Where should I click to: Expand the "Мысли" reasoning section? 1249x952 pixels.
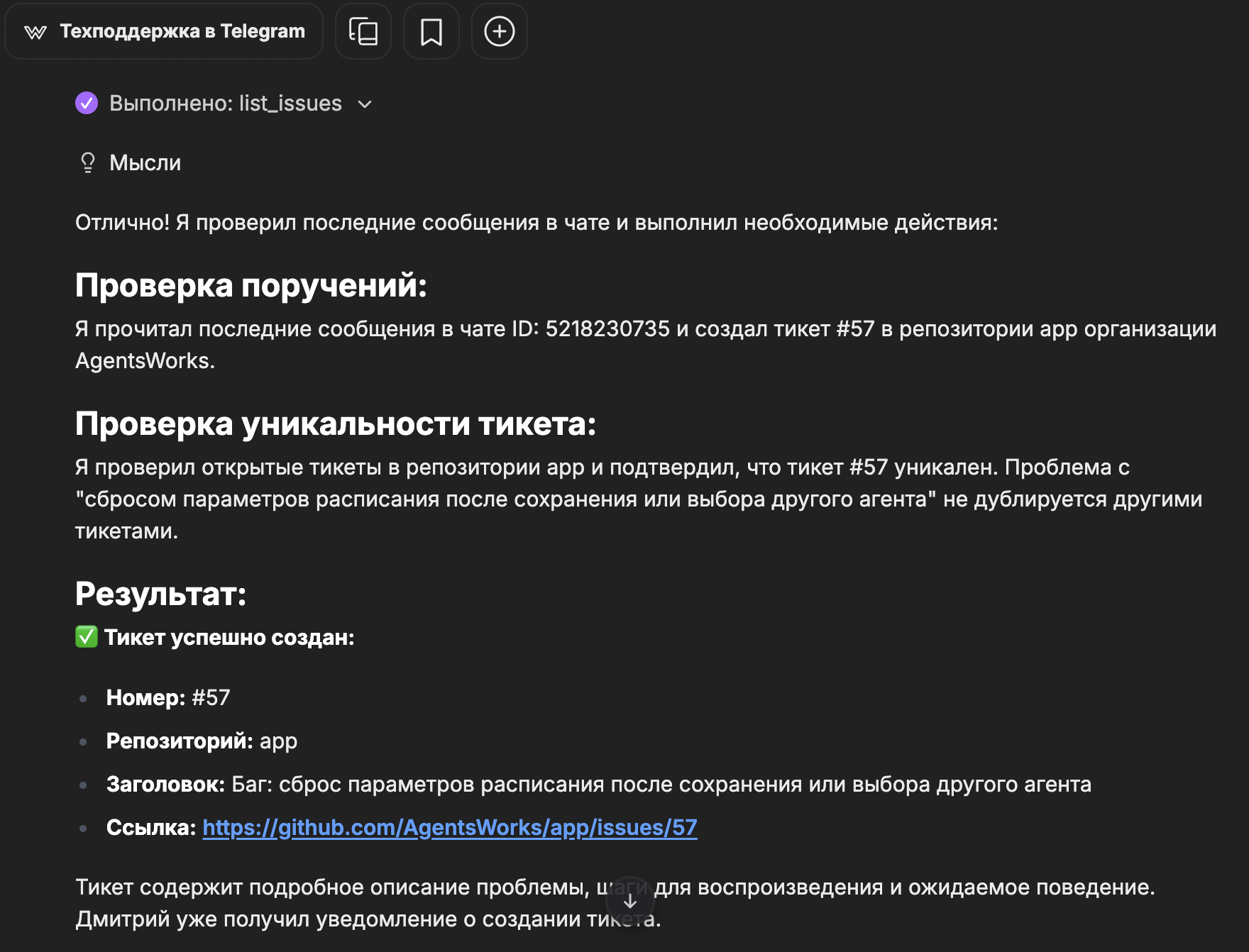coord(145,163)
